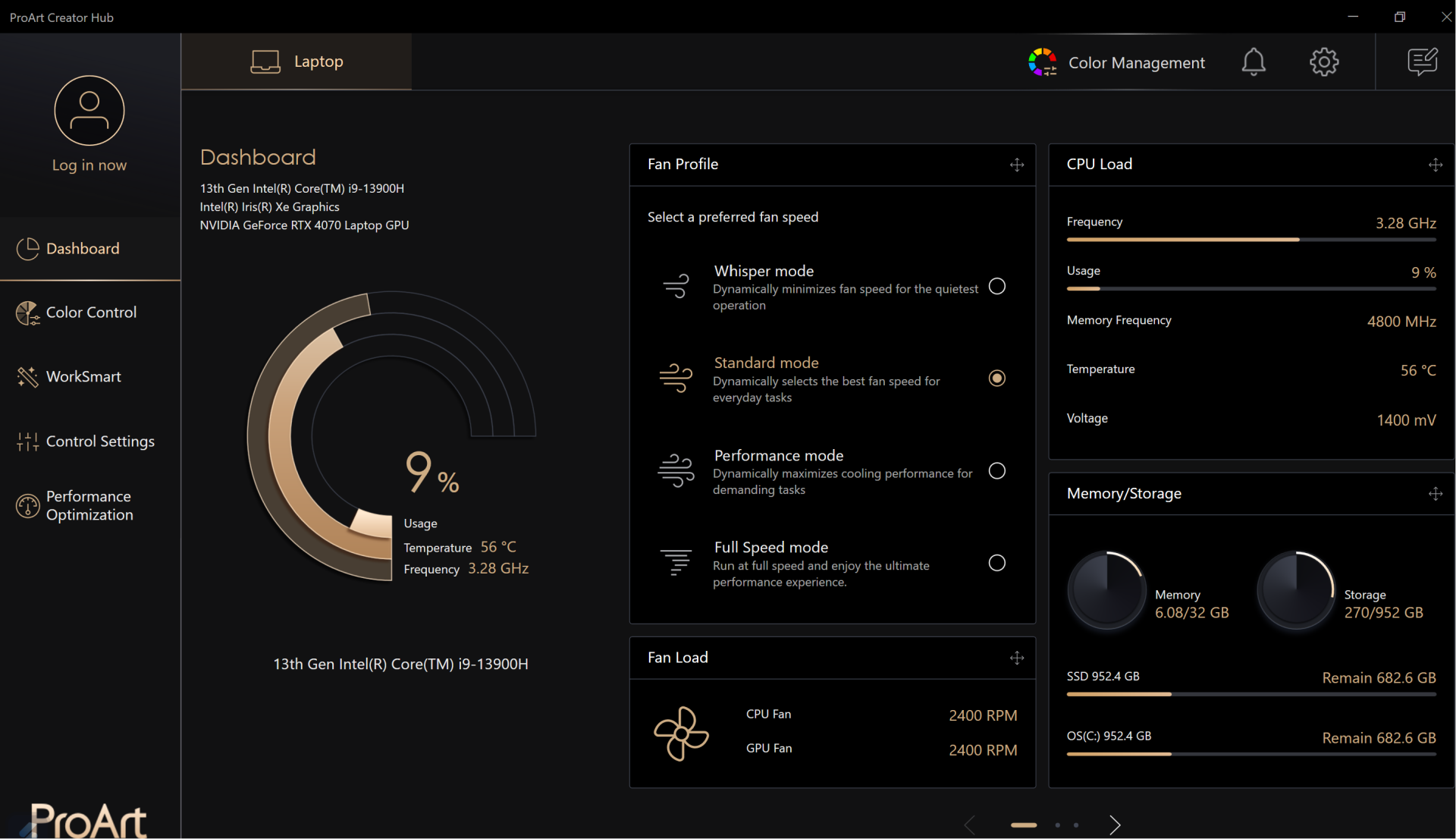Enable Full Speed mode radio button
Image resolution: width=1456 pixels, height=839 pixels.
click(x=997, y=563)
